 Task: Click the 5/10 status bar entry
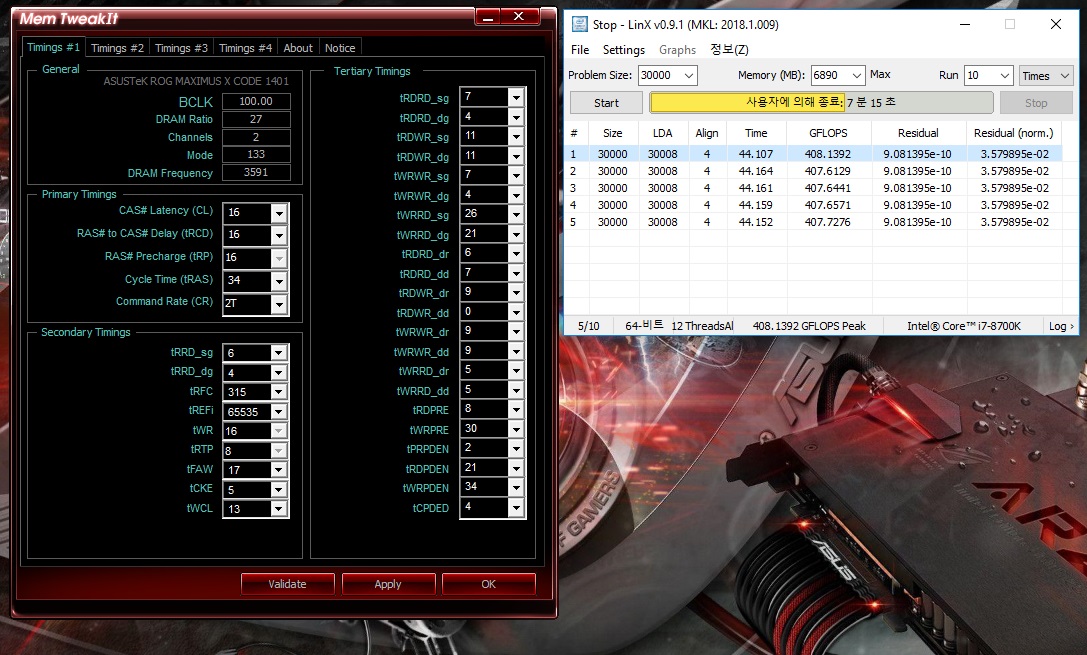[589, 326]
